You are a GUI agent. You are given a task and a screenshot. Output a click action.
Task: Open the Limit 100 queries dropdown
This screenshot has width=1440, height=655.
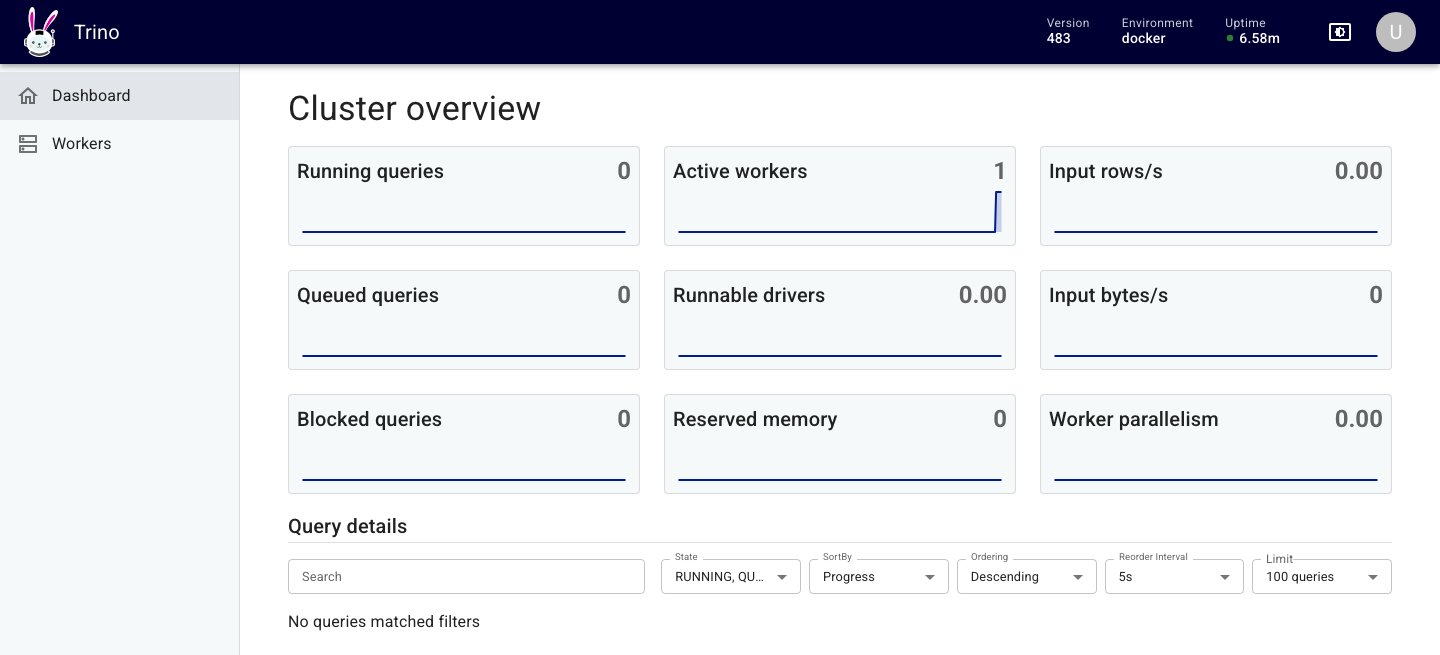point(1322,576)
